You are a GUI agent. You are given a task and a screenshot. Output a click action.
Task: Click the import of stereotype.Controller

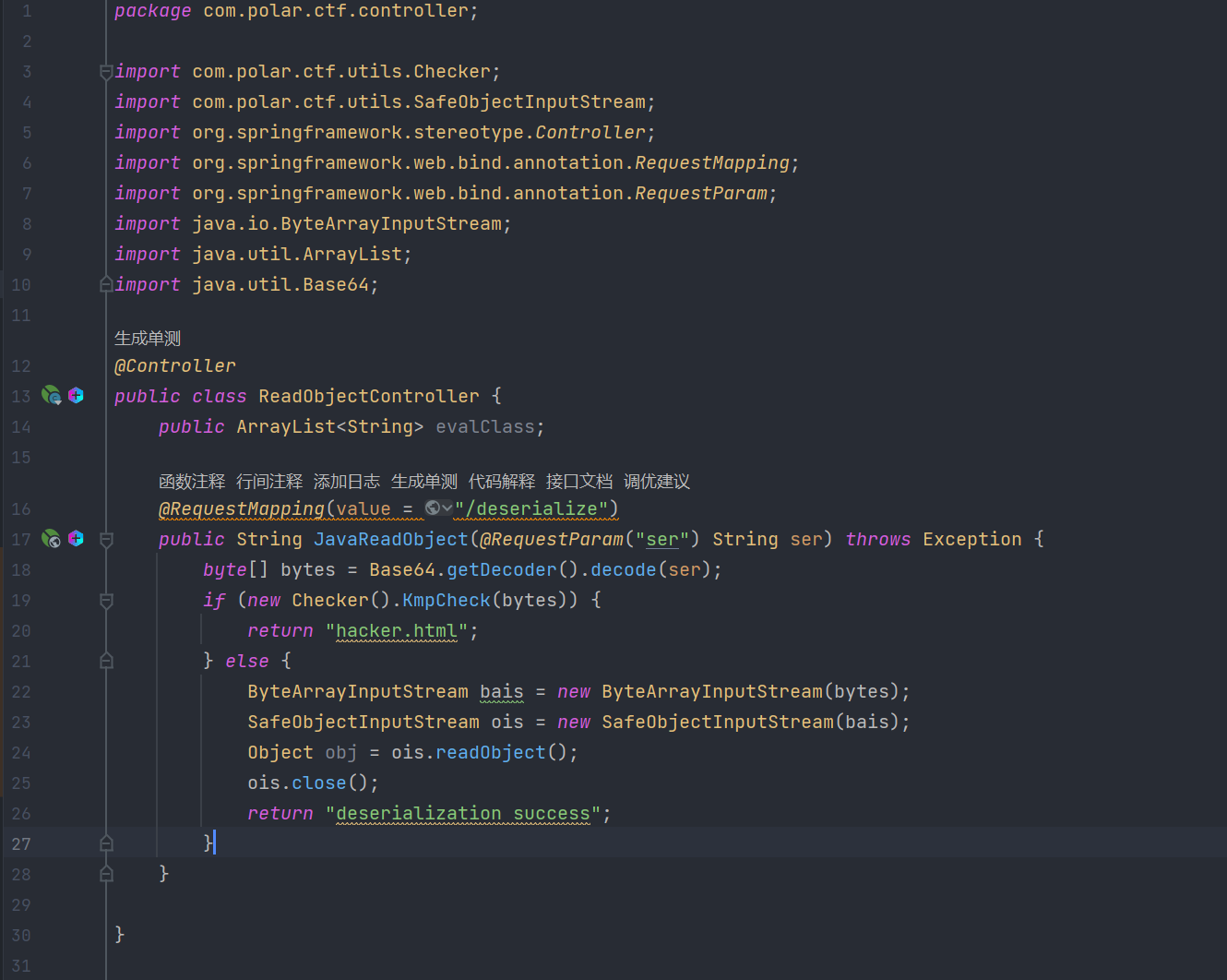click(x=385, y=132)
